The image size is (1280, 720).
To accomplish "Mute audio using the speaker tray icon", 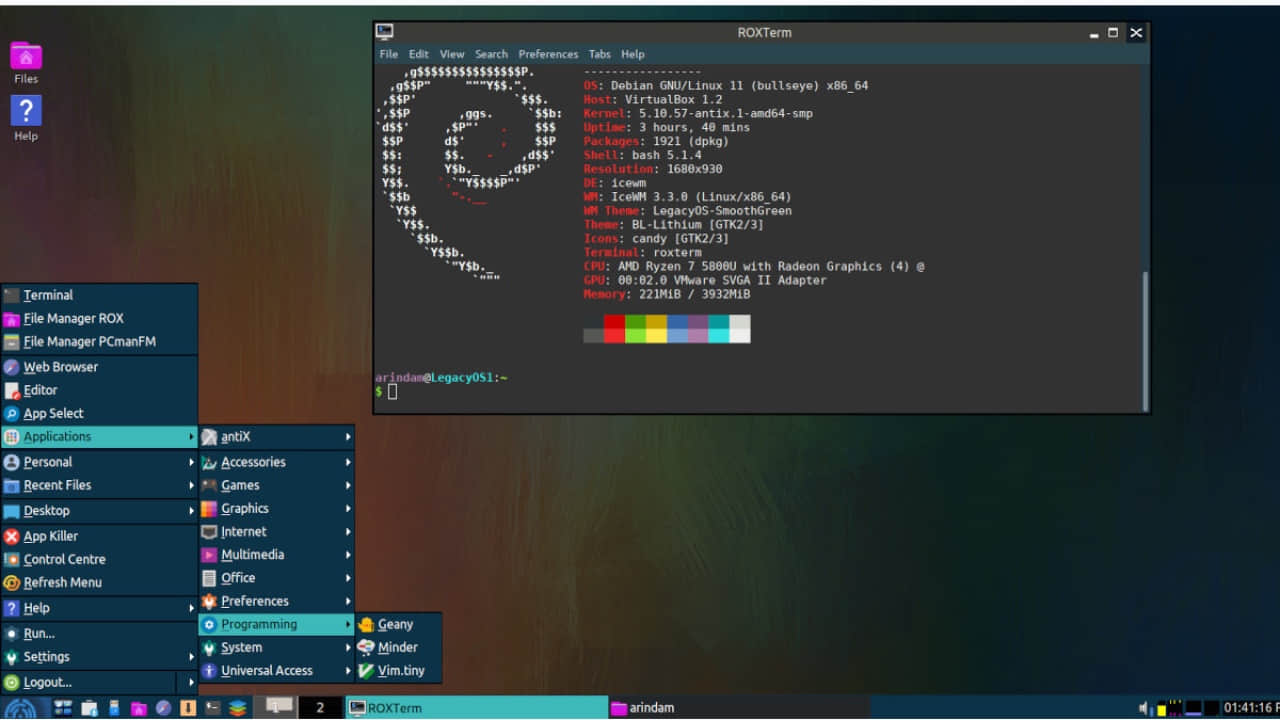I will pyautogui.click(x=1144, y=707).
